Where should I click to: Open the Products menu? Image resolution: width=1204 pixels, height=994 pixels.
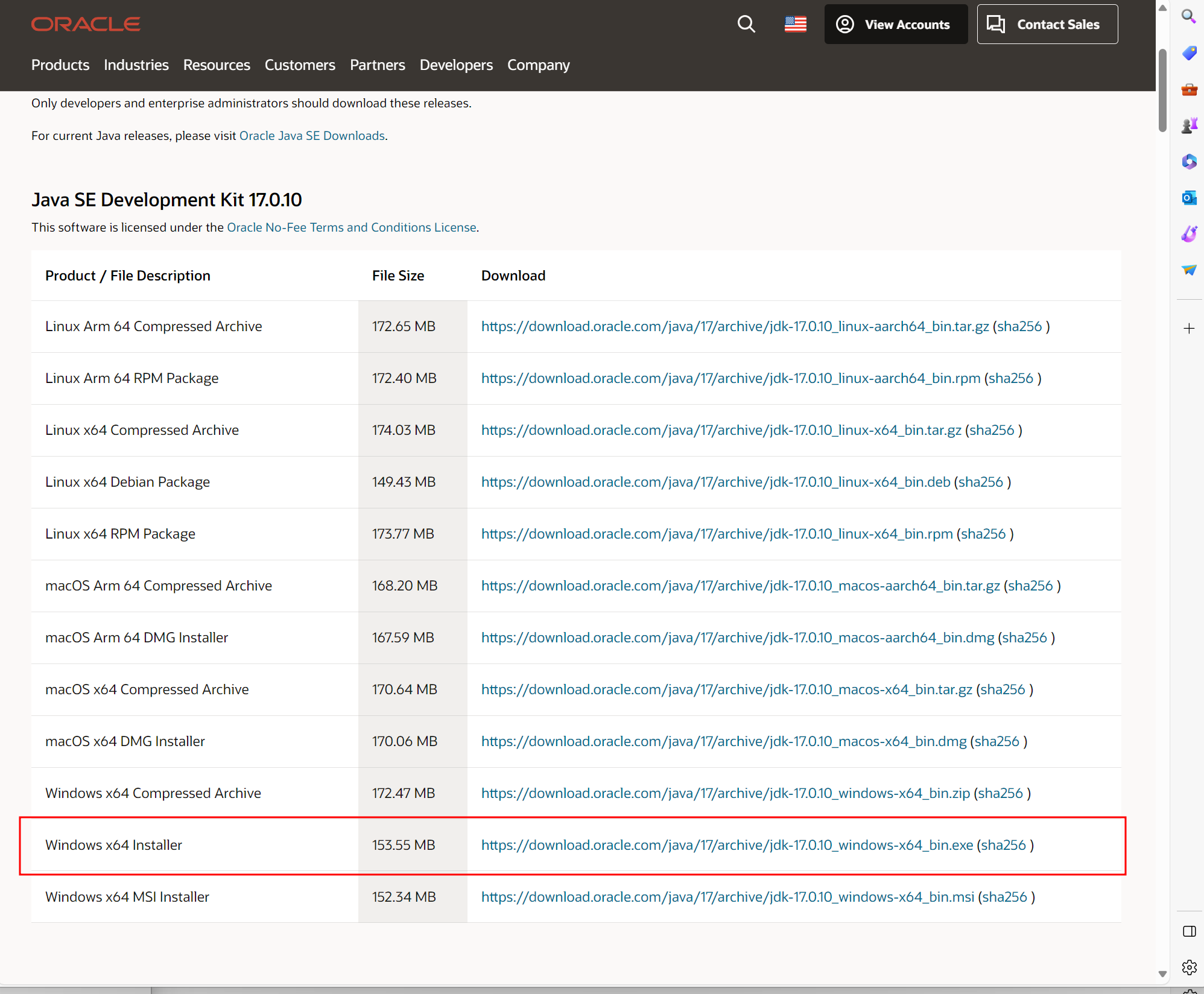click(x=60, y=65)
